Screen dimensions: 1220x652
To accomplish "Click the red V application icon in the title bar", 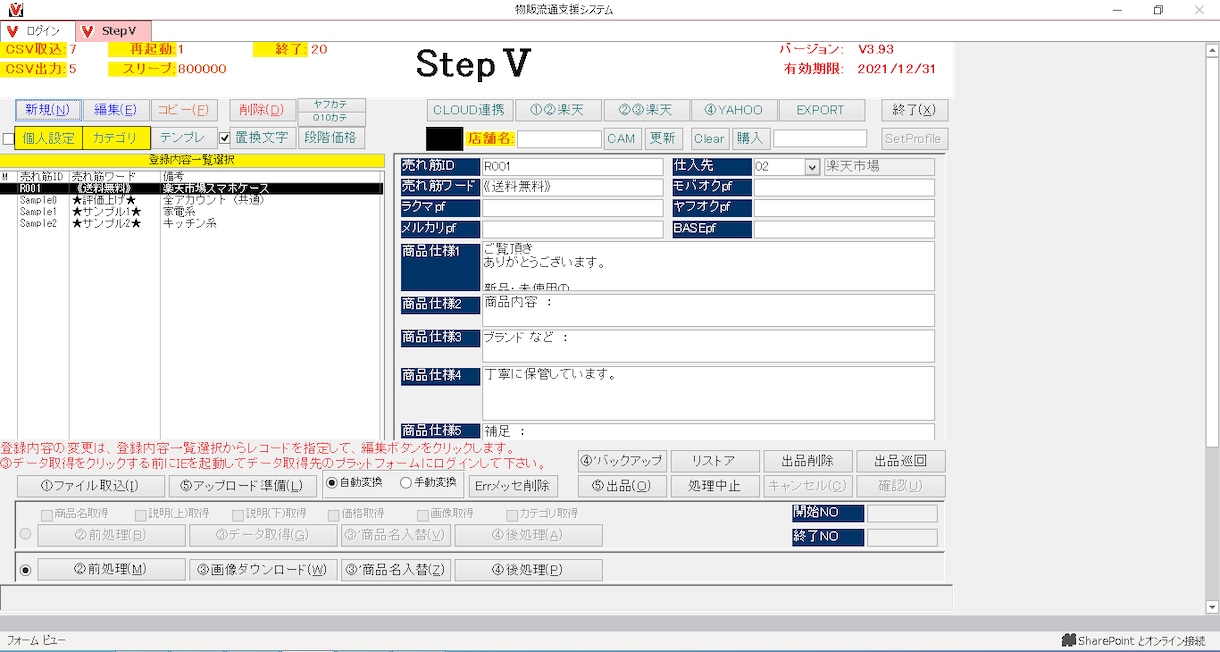I will tap(15, 10).
